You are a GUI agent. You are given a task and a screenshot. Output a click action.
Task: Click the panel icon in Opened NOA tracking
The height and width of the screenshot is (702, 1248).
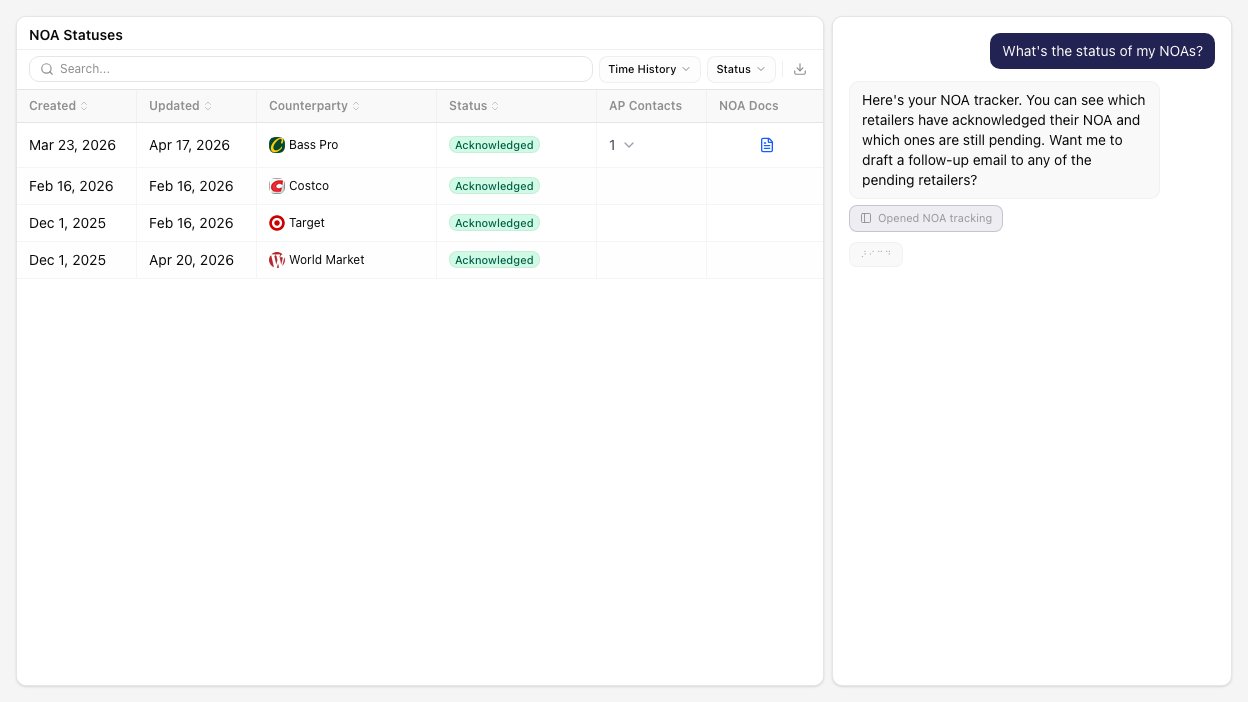866,218
